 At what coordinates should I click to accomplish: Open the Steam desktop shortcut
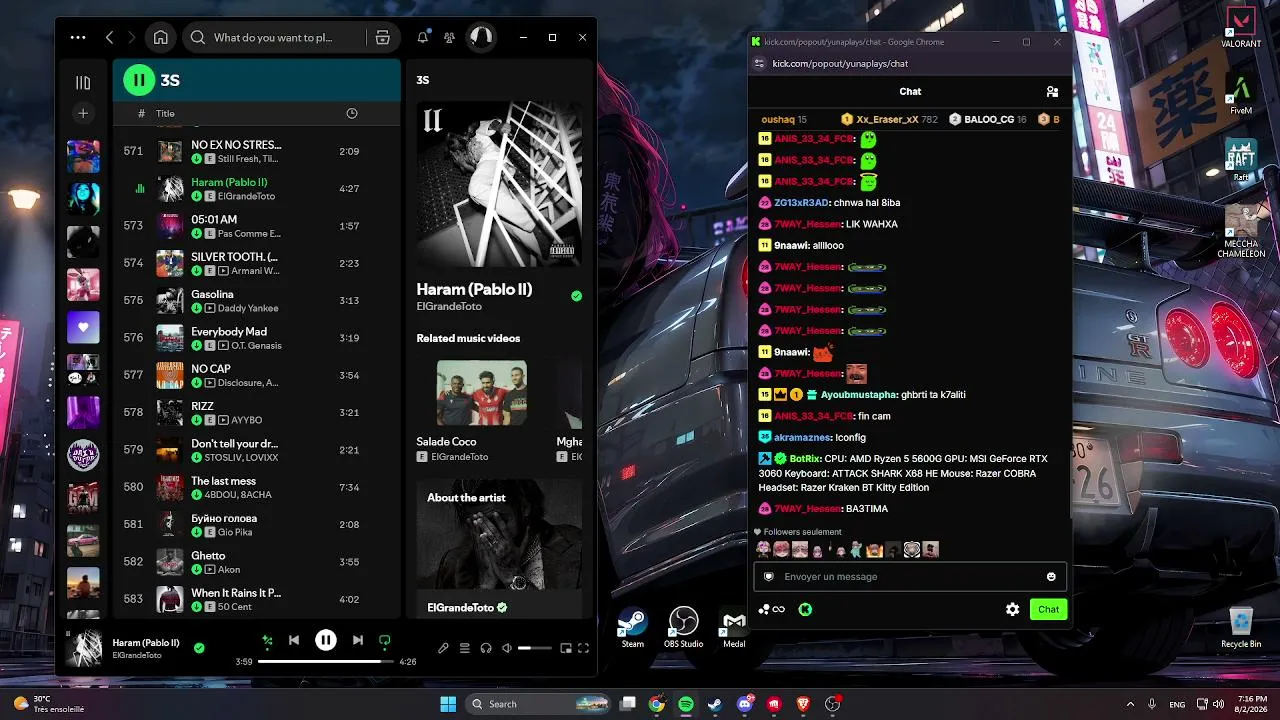pos(633,628)
